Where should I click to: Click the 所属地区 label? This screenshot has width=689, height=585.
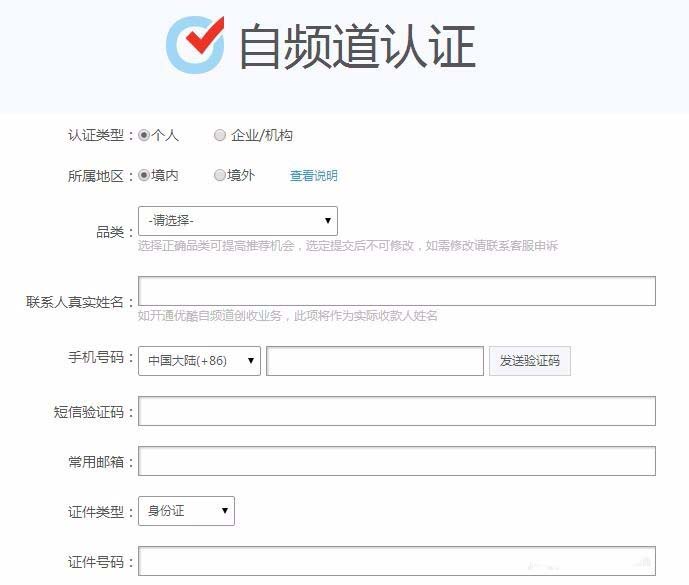click(100, 176)
